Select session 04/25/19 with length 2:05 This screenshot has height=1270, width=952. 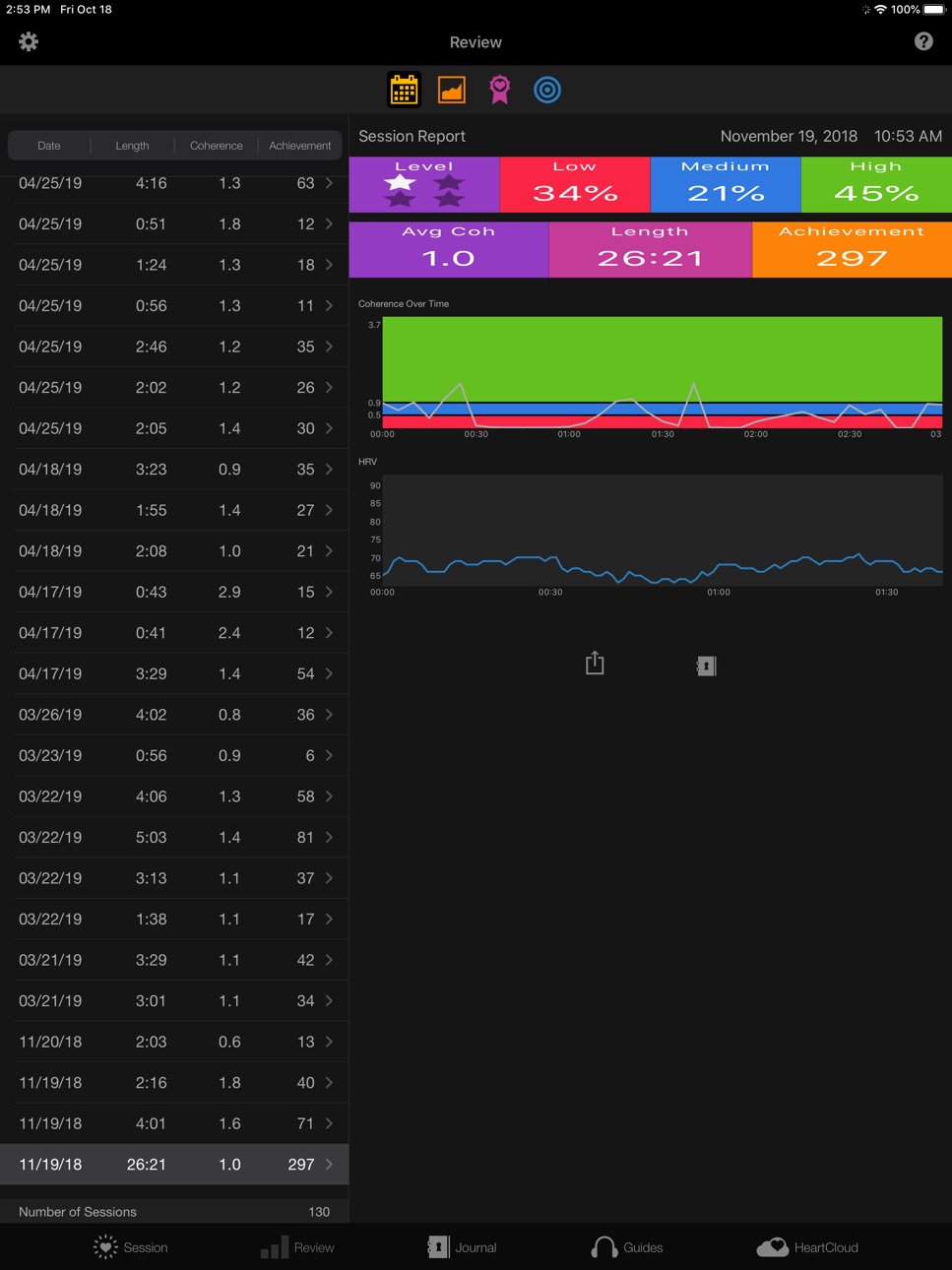[174, 428]
